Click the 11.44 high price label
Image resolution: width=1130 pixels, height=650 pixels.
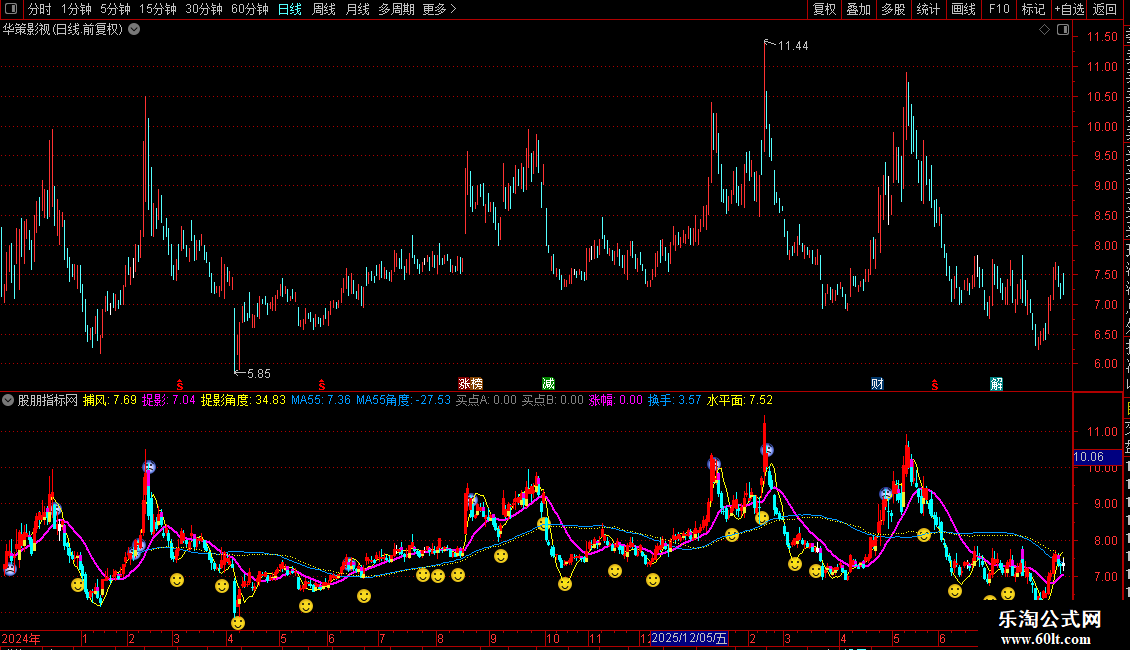click(x=793, y=46)
